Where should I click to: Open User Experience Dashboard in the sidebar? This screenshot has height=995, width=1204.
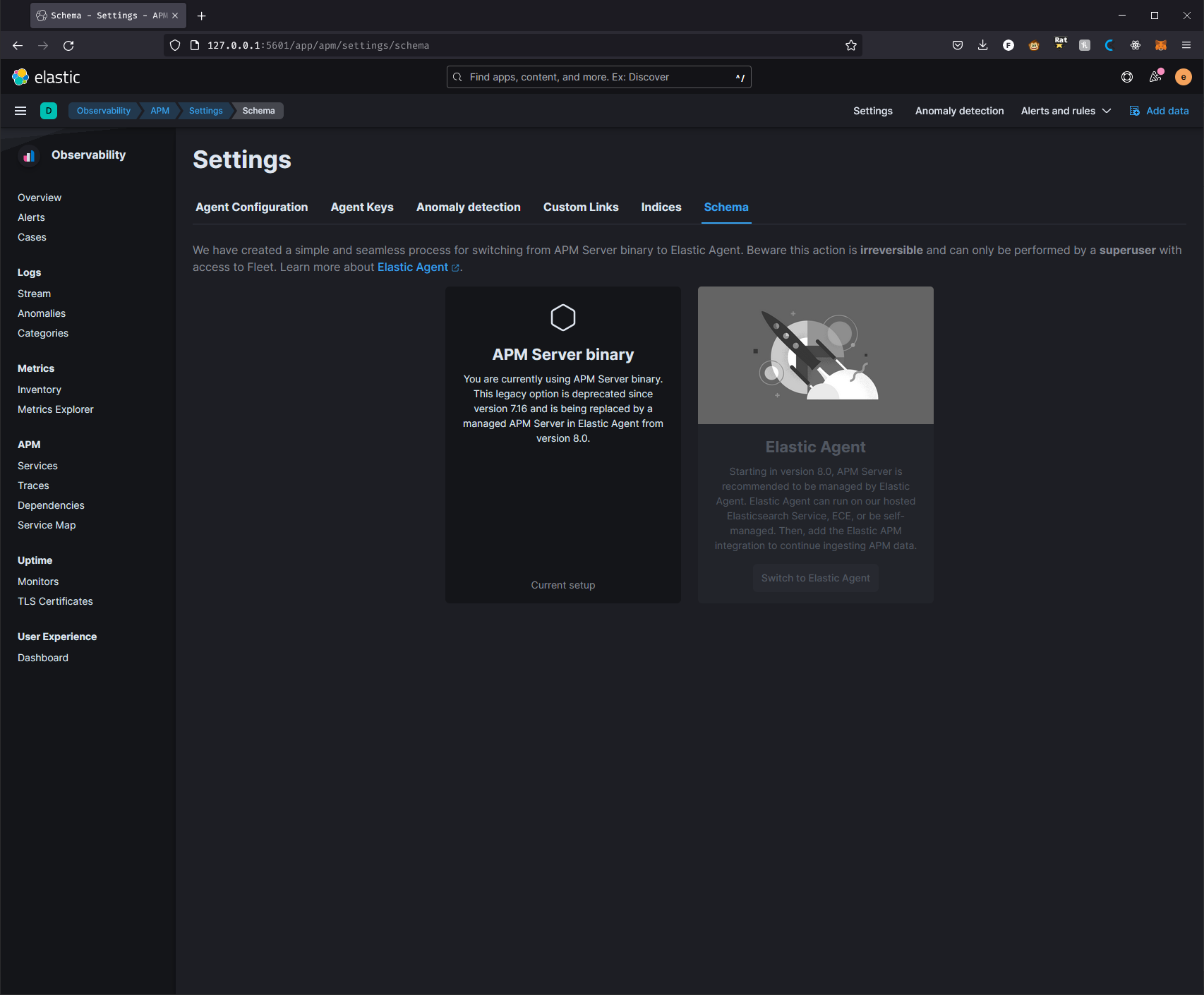pos(43,658)
